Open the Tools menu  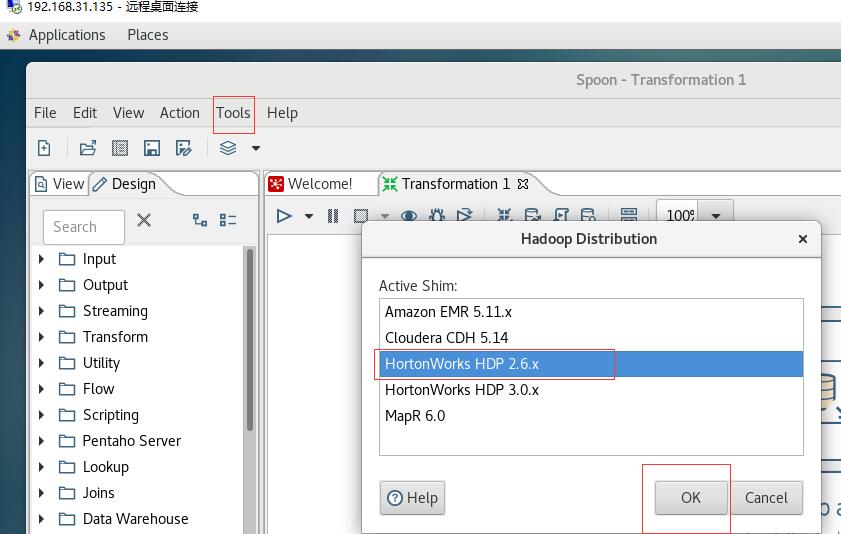(x=233, y=113)
